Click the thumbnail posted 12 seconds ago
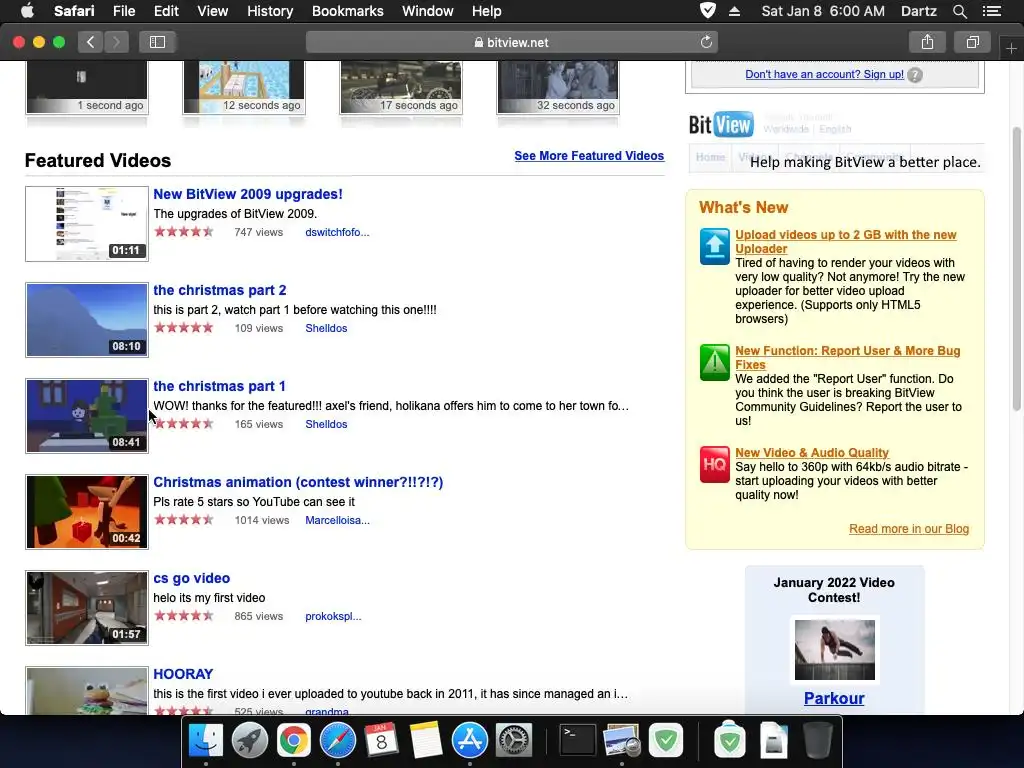The image size is (1024, 768). pos(244,87)
